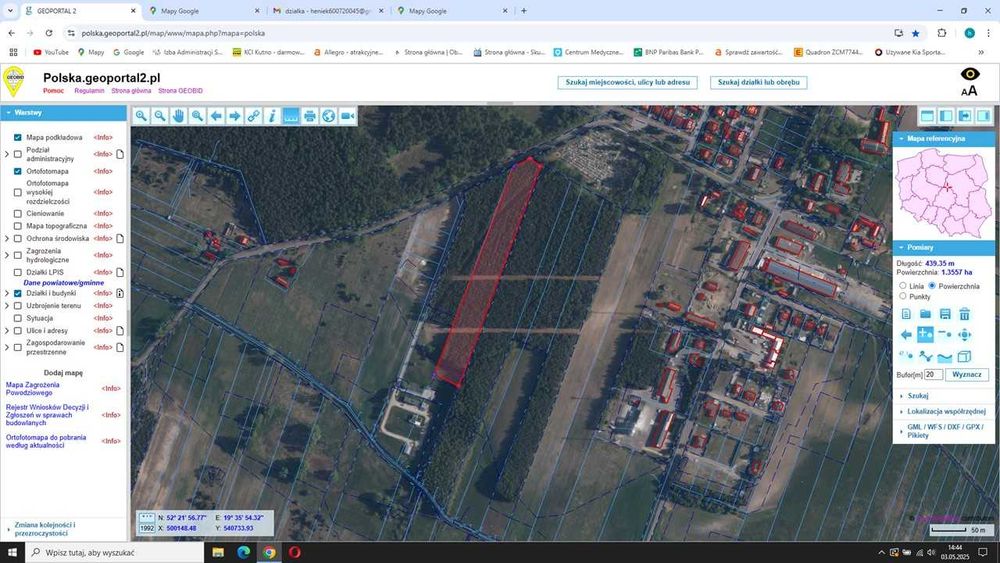The width and height of the screenshot is (1000, 563).
Task: Select Linia measurement radio button
Action: pos(902,286)
